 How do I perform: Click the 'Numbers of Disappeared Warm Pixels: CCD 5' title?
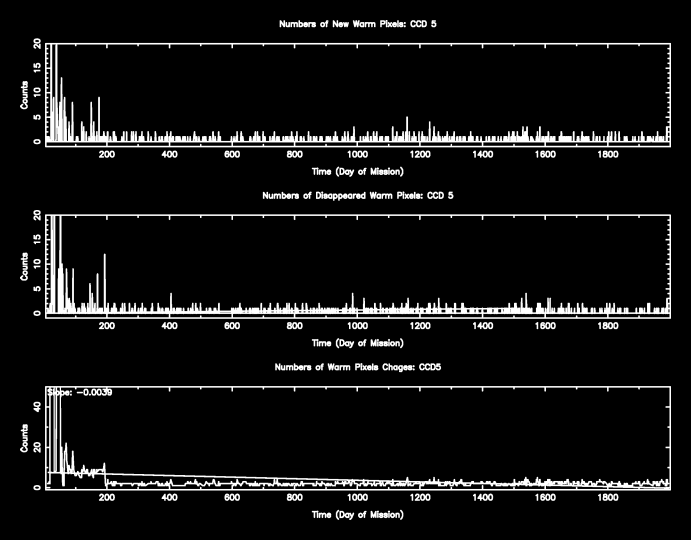[x=357, y=194]
